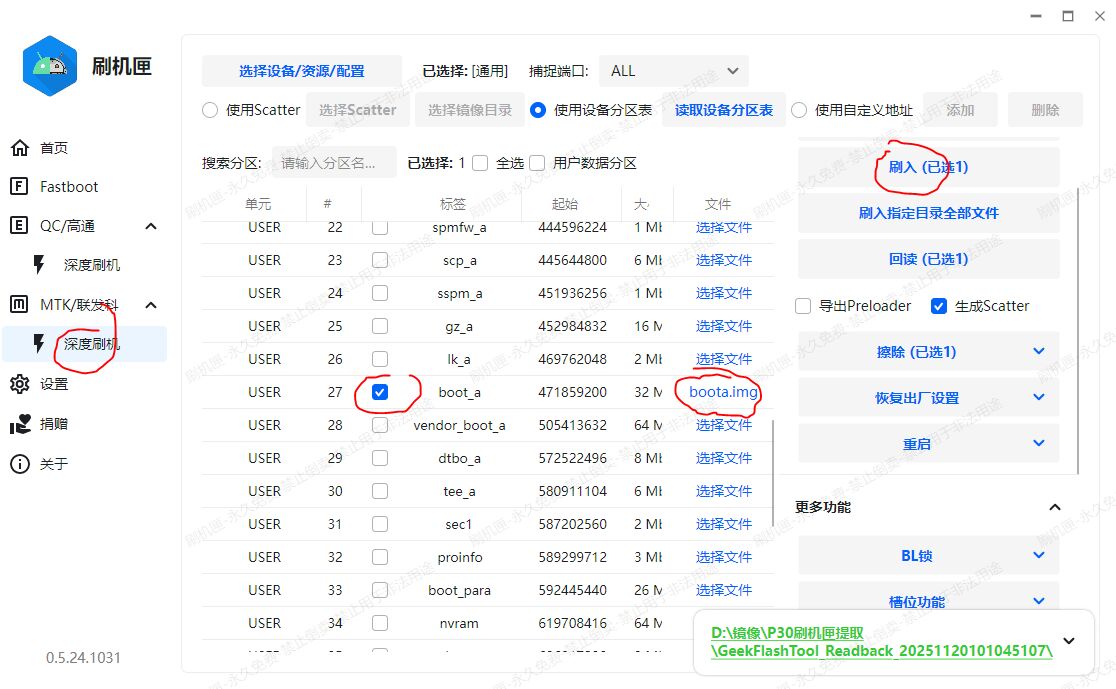
Task: Select the 使用Scatter radio button
Action: [x=210, y=110]
